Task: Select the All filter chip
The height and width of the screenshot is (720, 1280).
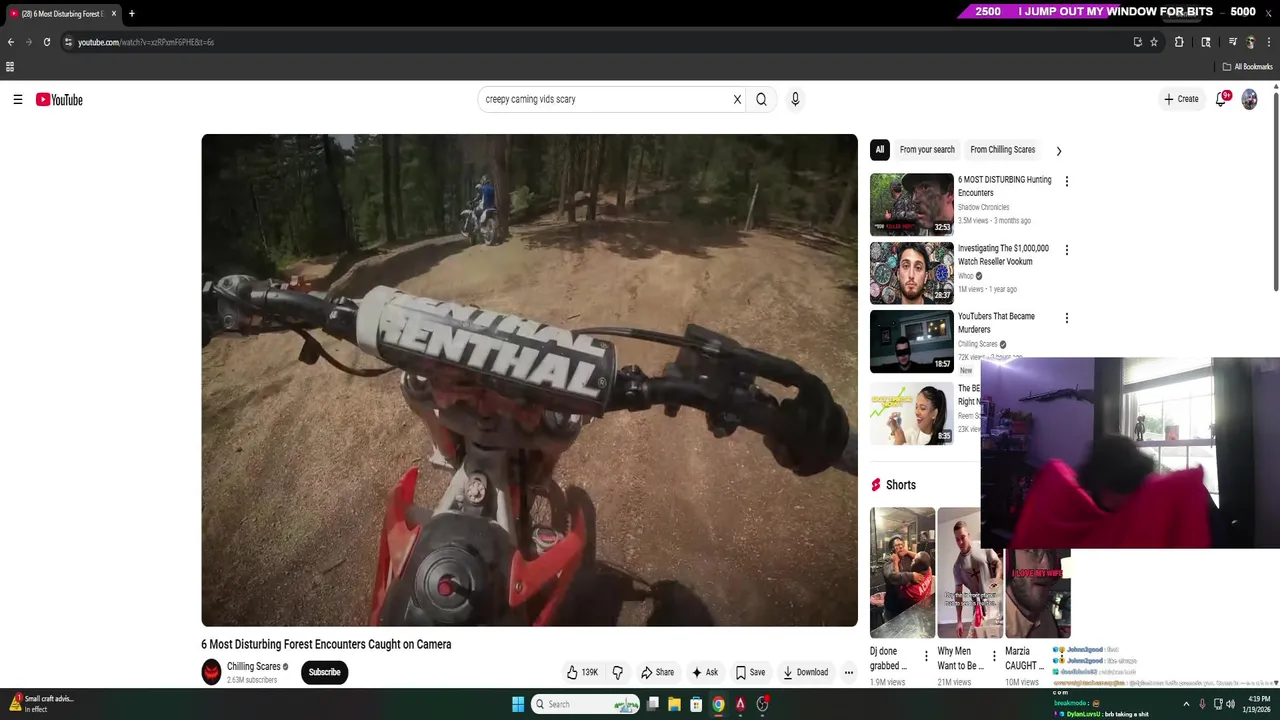Action: point(880,150)
